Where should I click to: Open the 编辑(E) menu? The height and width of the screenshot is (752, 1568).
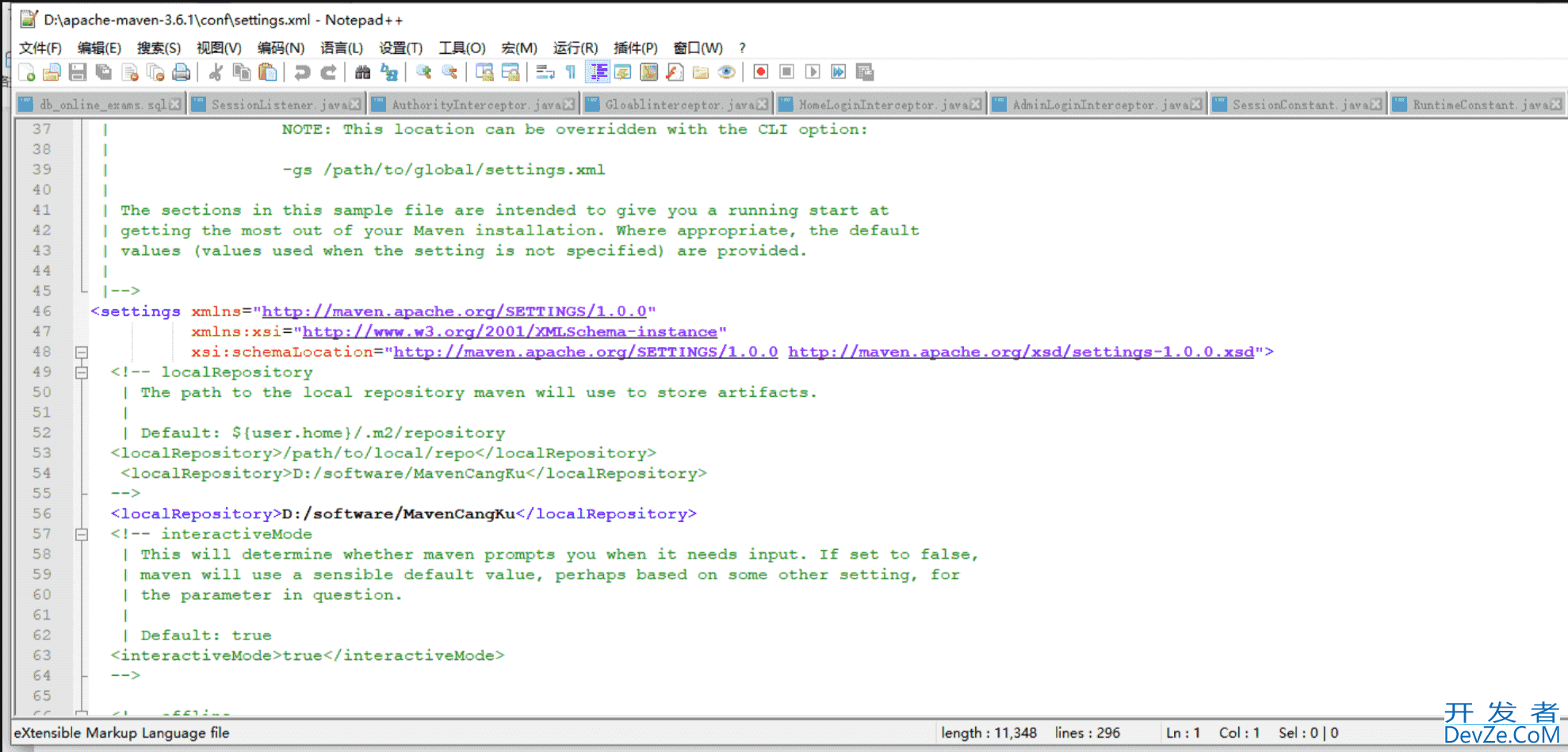pyautogui.click(x=99, y=48)
